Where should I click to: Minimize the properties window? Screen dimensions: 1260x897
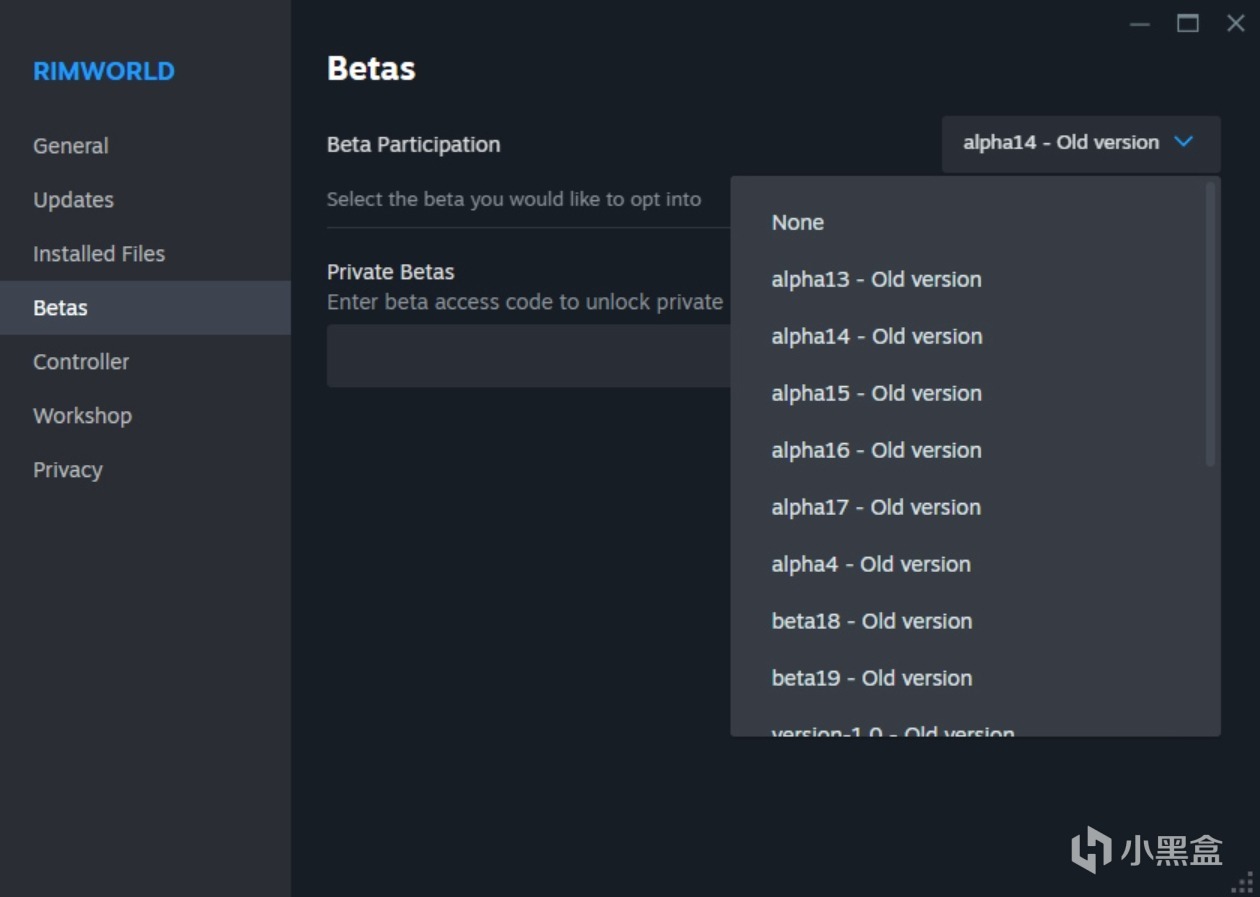(x=1140, y=24)
